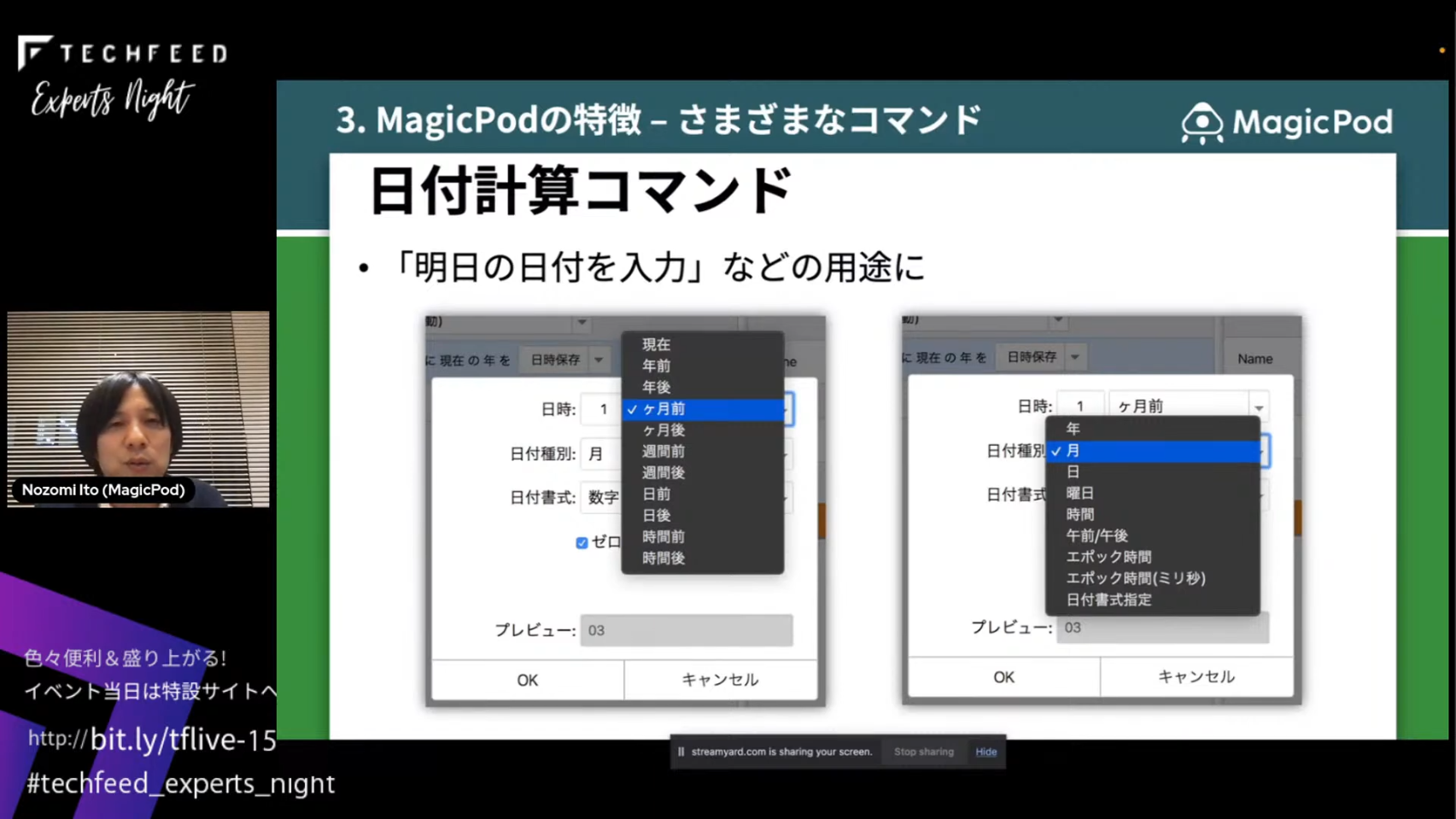Choose 日後 in the offset list
1456x819 pixels.
coord(702,515)
